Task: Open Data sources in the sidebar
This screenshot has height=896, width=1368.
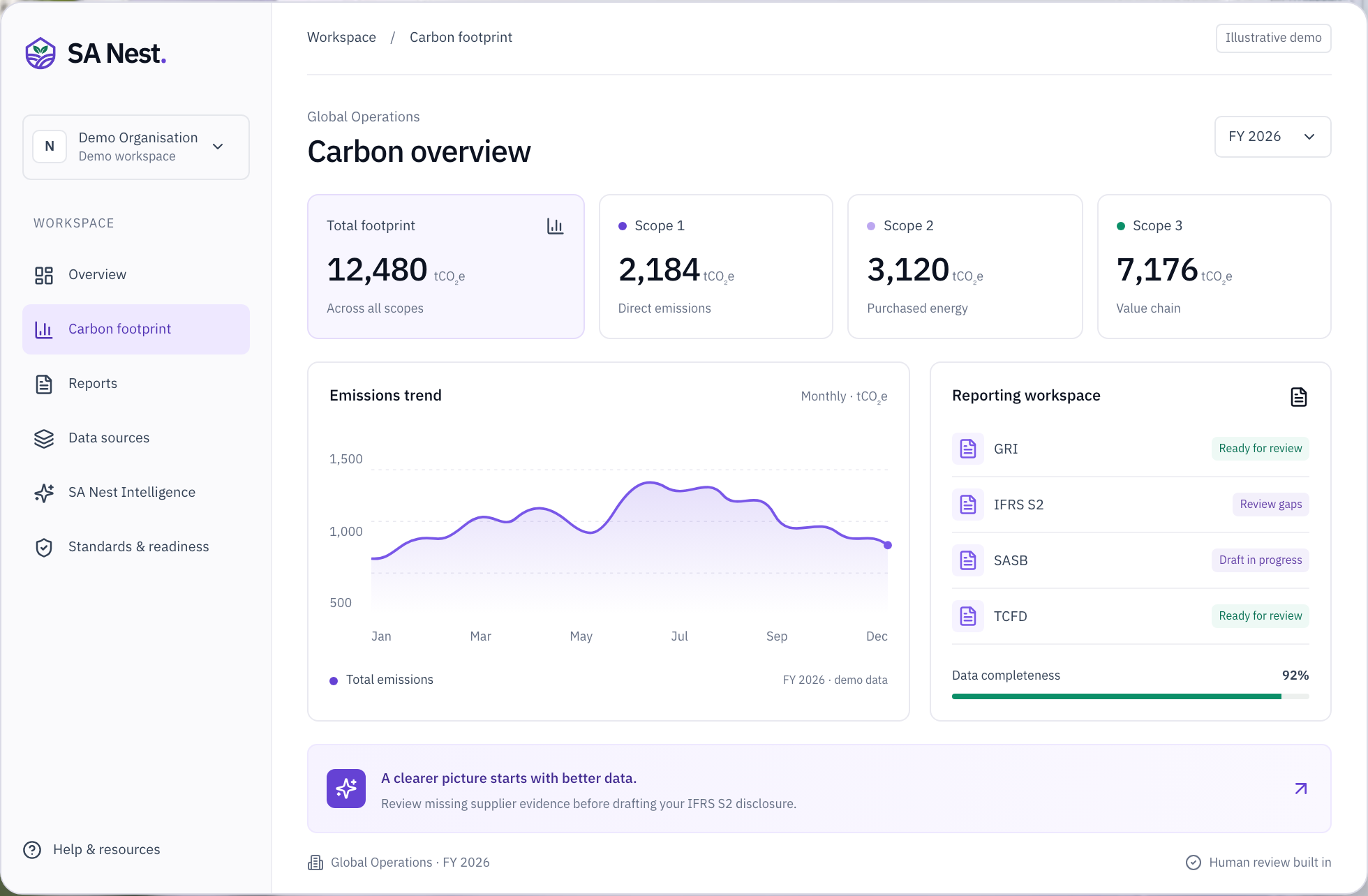Action: (136, 438)
